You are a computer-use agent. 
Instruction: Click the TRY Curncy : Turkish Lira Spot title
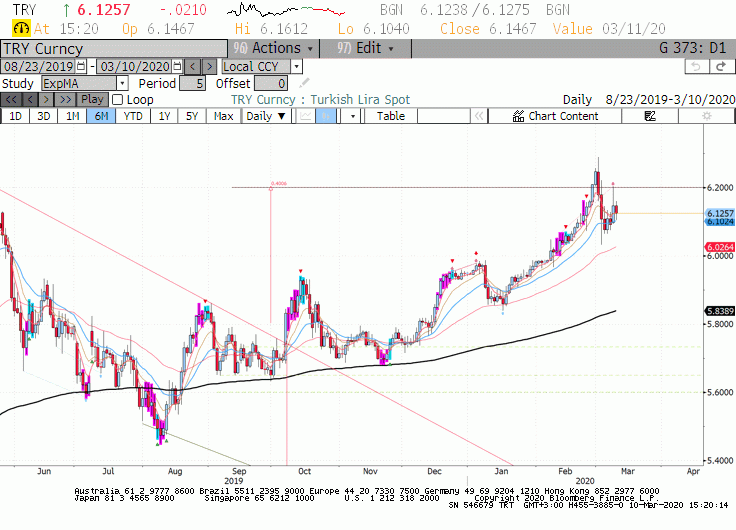tap(321, 100)
